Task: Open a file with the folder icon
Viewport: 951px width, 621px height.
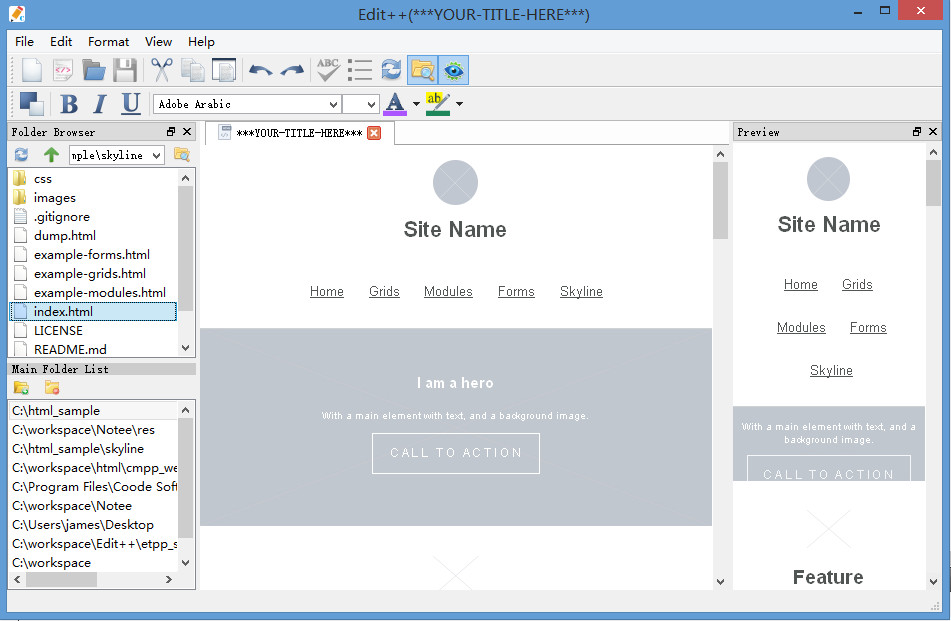Action: [94, 70]
